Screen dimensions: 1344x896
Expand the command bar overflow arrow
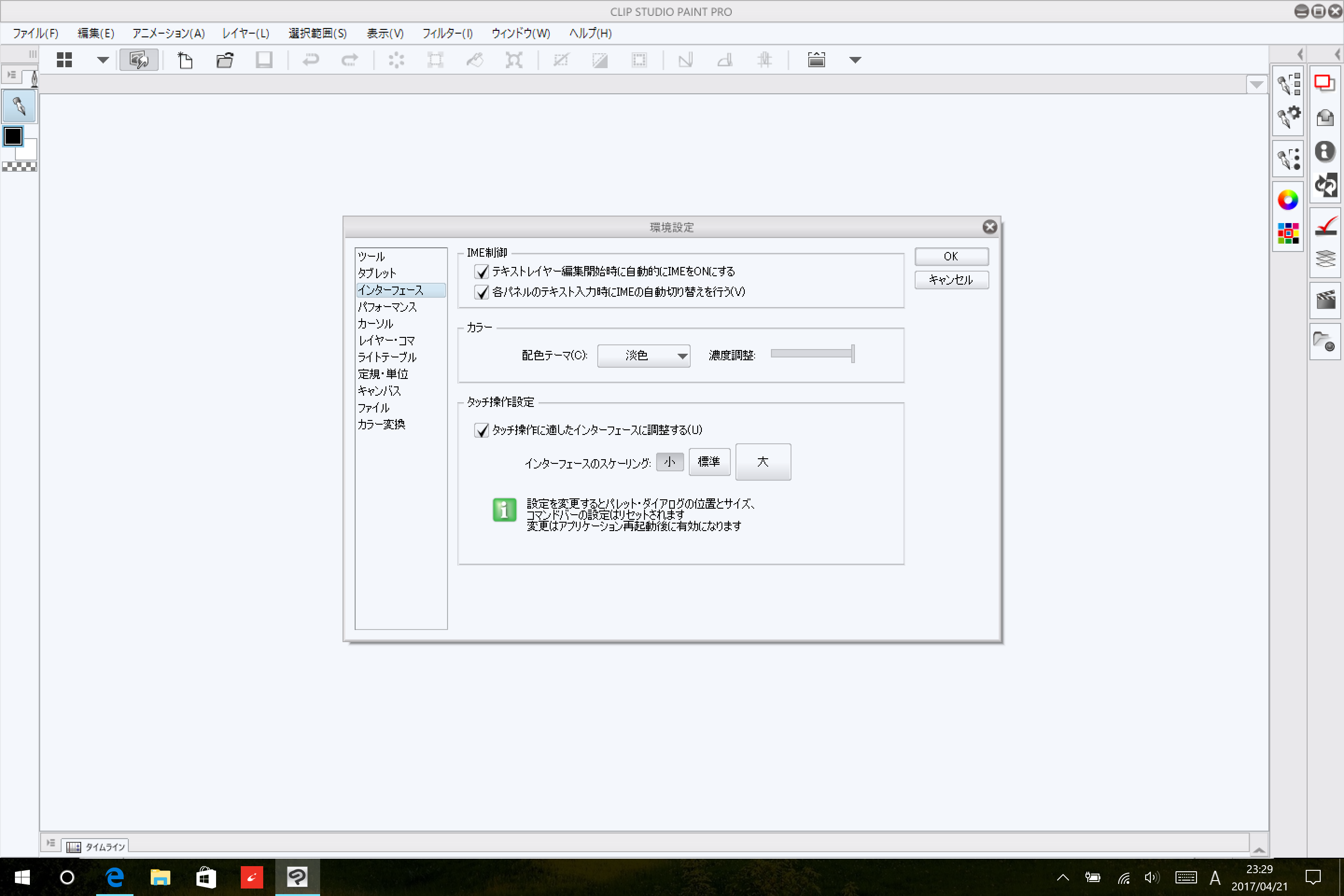coord(855,60)
